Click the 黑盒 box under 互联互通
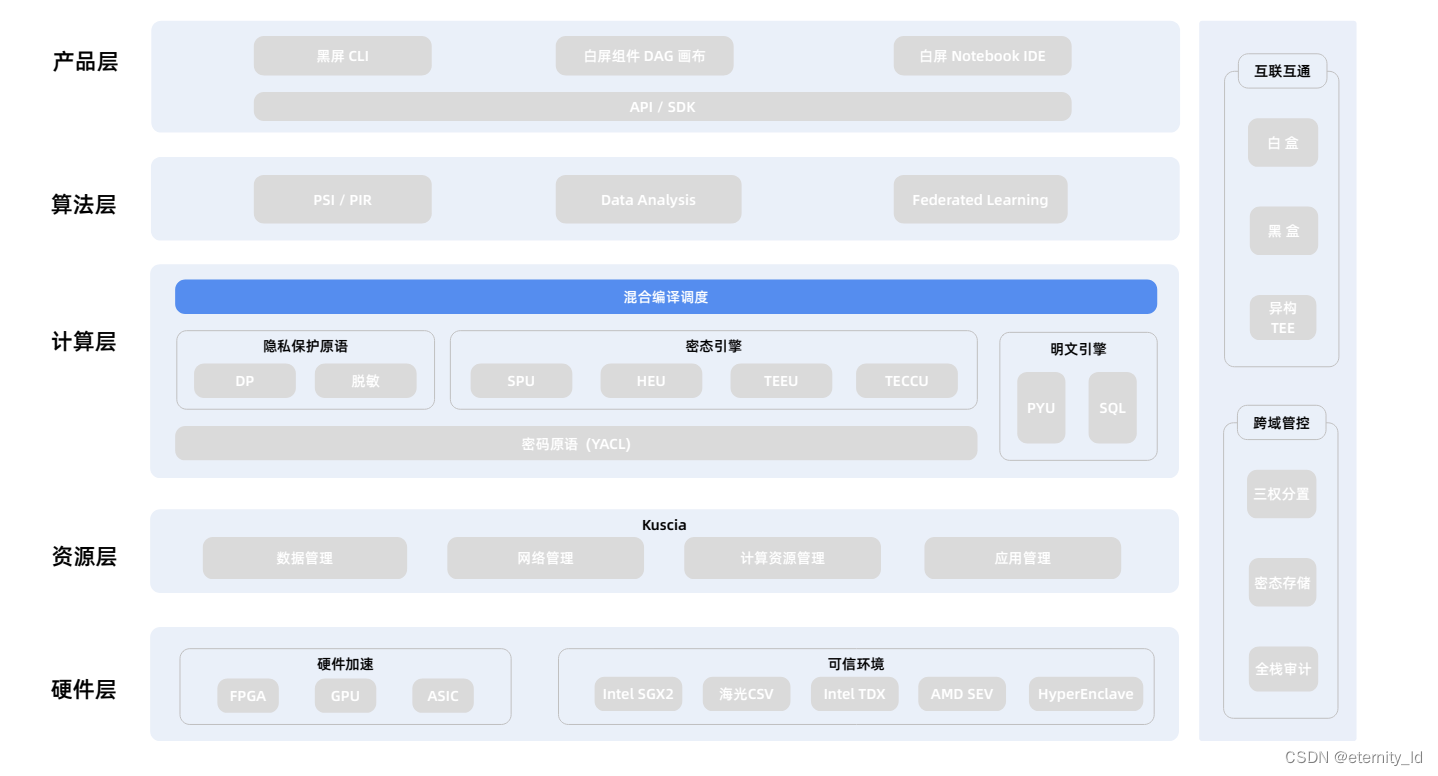This screenshot has width=1438, height=776. point(1283,231)
